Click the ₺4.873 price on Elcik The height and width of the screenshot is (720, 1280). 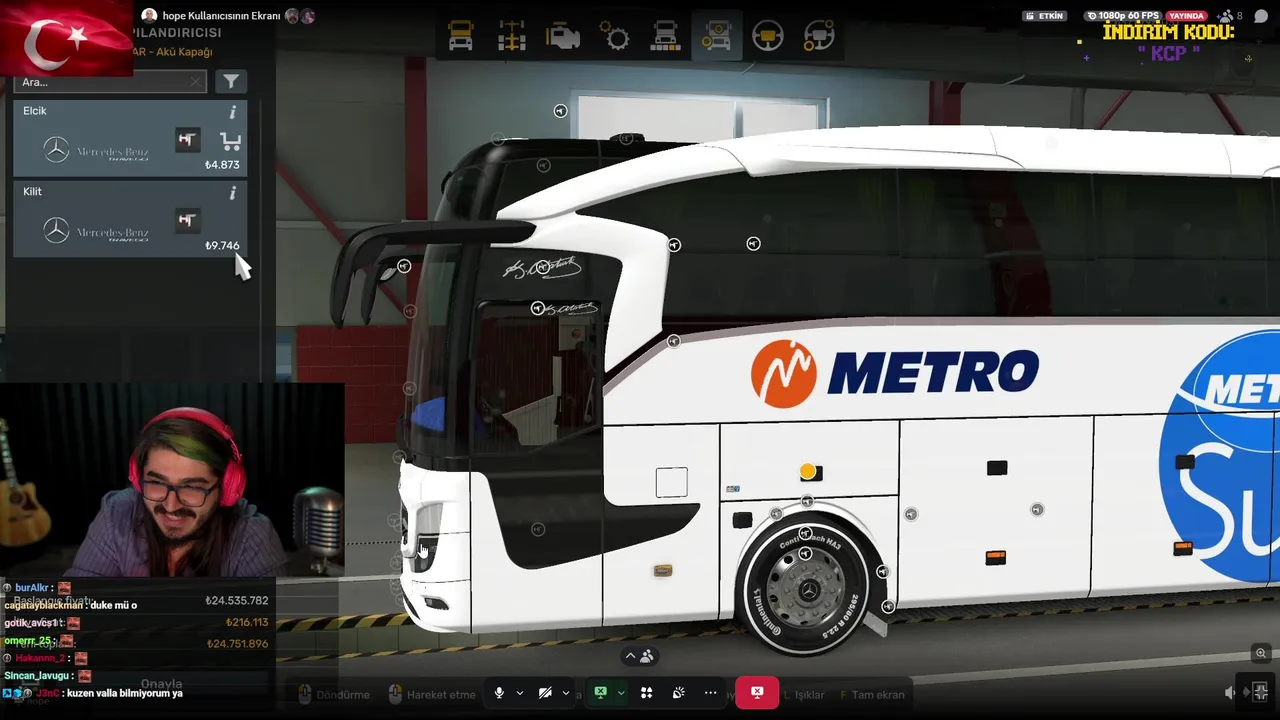(x=222, y=165)
